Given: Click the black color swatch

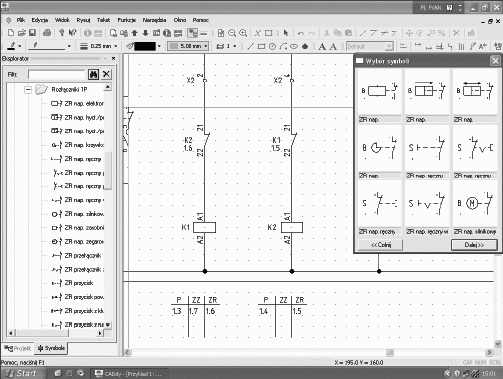Looking at the screenshot, I should (145, 46).
